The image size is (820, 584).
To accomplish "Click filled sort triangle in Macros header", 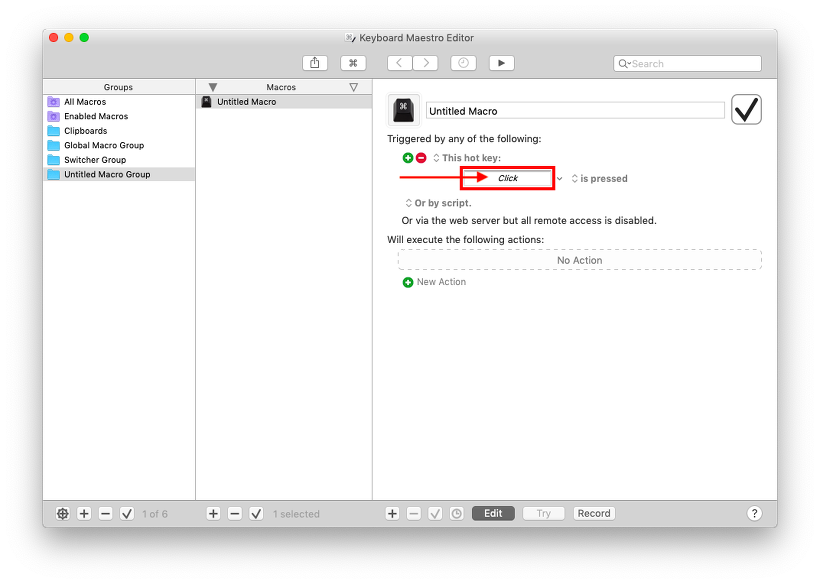I will click(x=212, y=87).
